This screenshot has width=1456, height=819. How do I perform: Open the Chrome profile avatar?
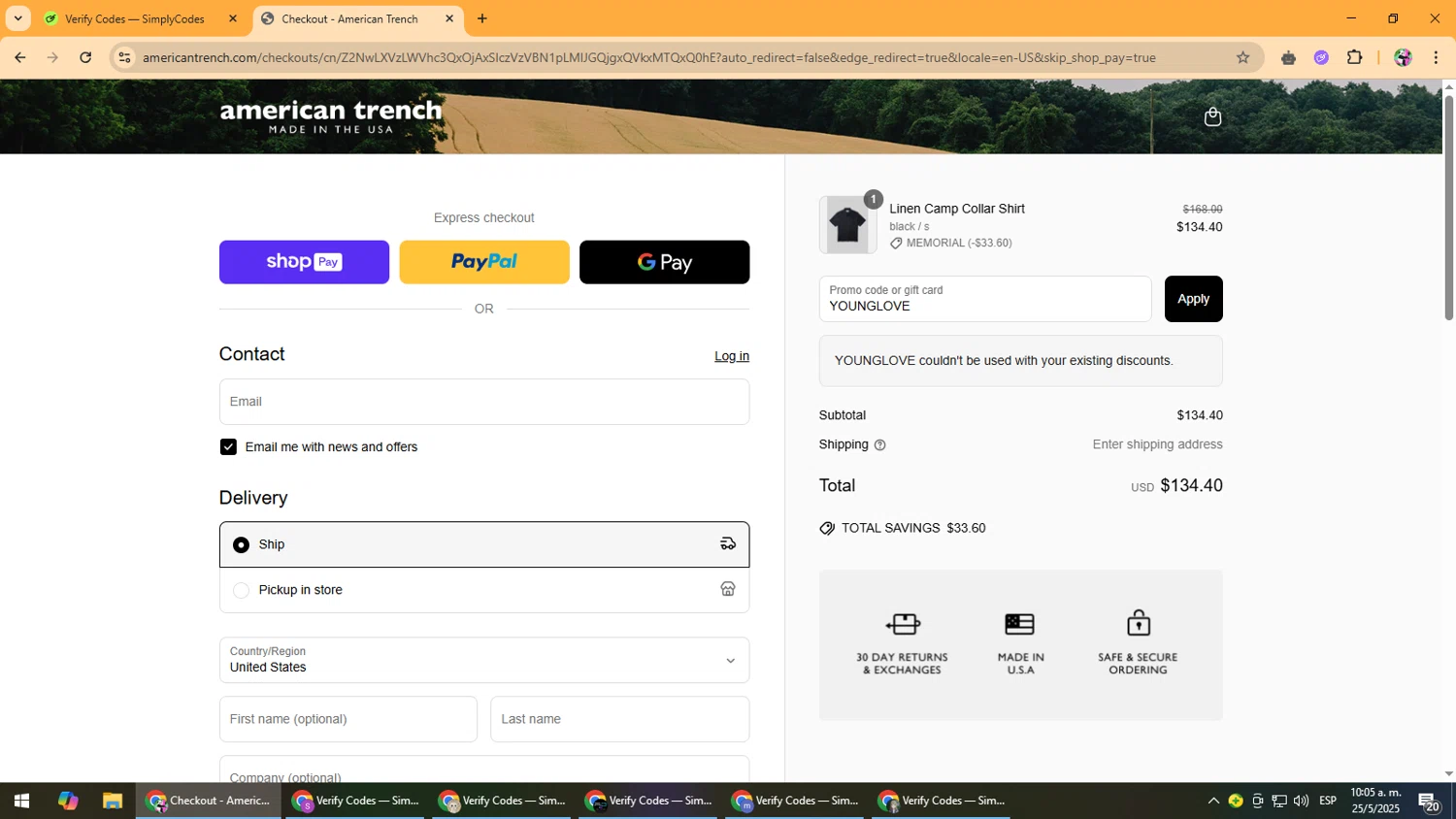pyautogui.click(x=1403, y=57)
